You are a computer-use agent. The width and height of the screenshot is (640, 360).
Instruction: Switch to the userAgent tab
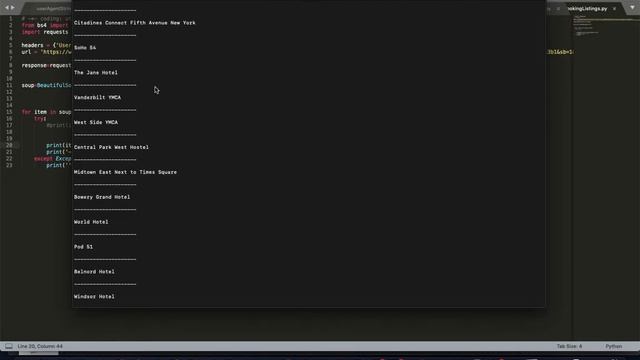point(53,9)
